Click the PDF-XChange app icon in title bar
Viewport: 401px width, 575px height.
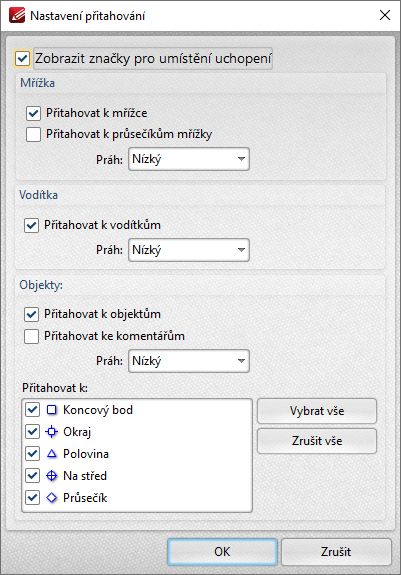pyautogui.click(x=17, y=15)
